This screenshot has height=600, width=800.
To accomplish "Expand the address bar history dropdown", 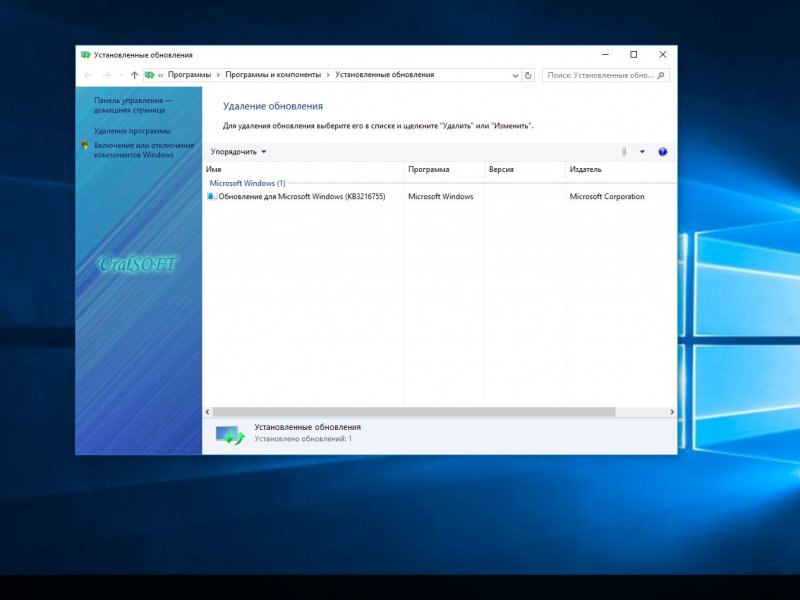I will (515, 76).
